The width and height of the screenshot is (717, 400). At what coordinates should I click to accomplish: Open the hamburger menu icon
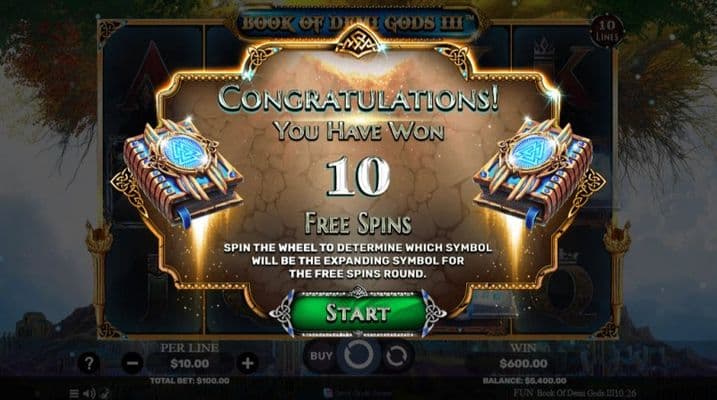pos(74,393)
